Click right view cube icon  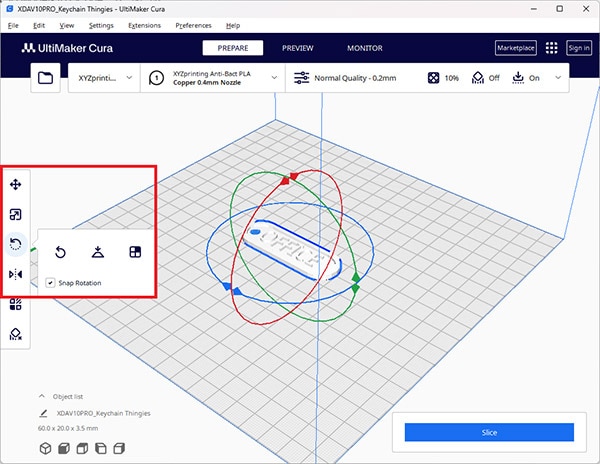point(119,448)
